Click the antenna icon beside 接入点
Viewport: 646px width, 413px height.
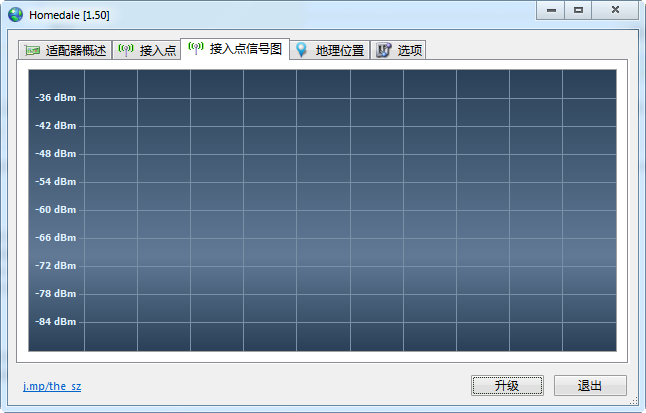click(126, 50)
